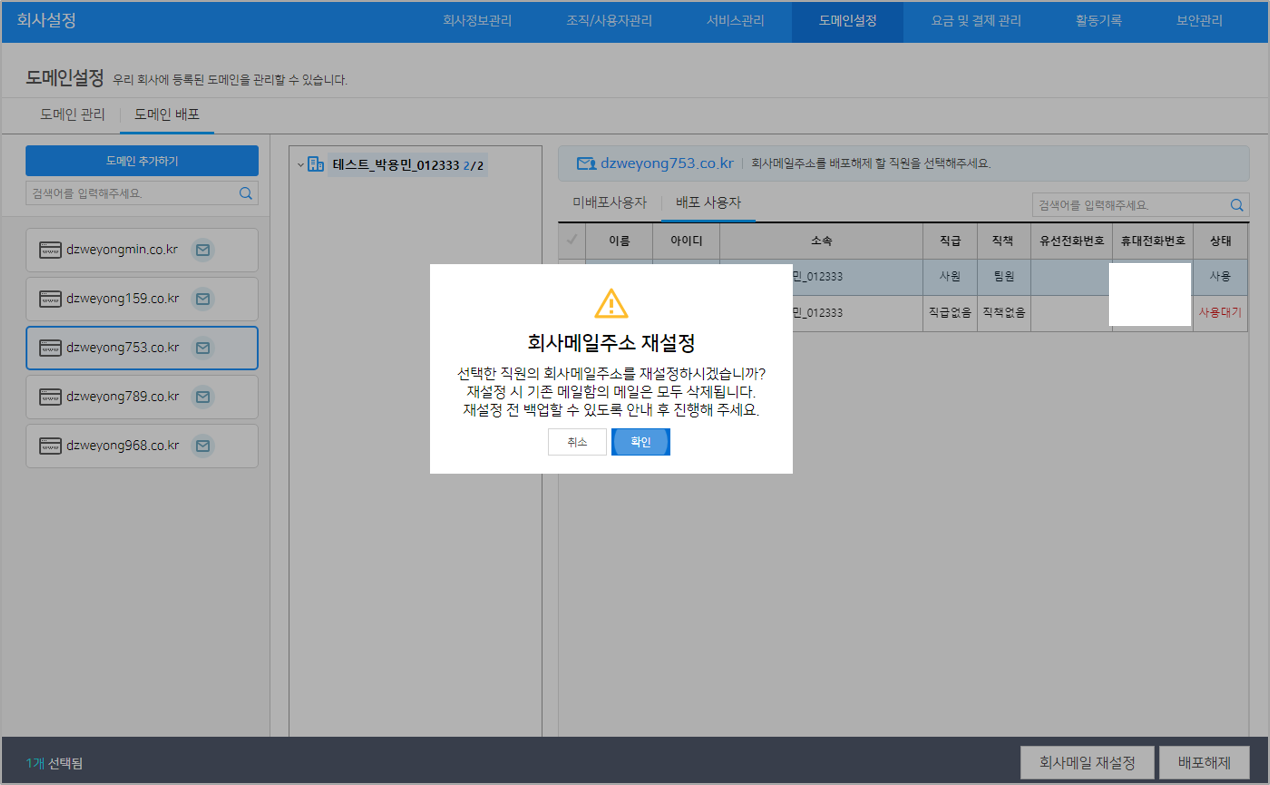Toggle select-all checkbox in table header
Image resolution: width=1270 pixels, height=785 pixels.
pos(572,240)
